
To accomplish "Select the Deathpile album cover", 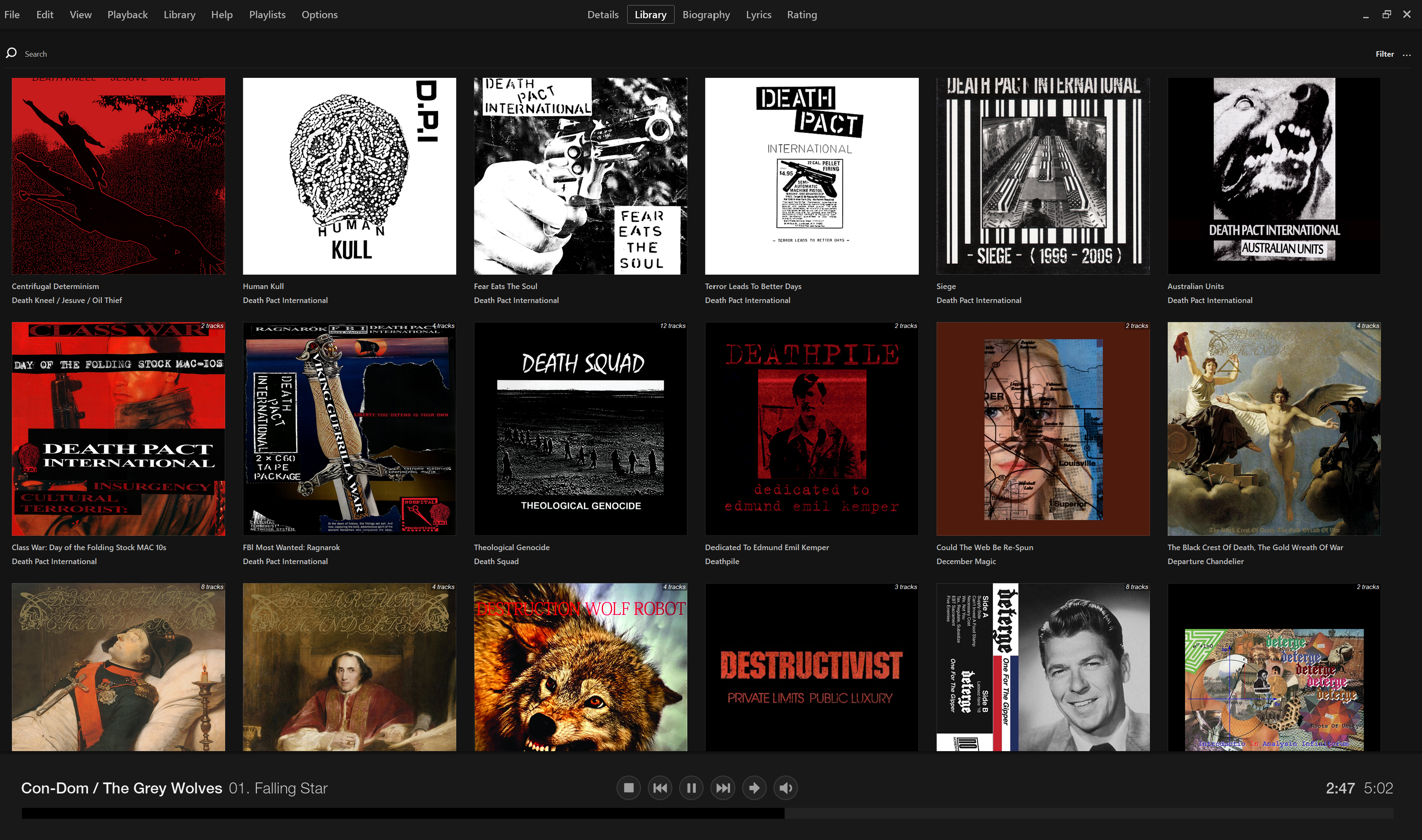I will (x=812, y=429).
